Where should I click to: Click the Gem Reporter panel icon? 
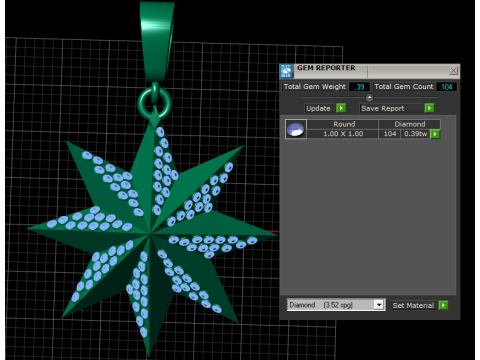click(286, 71)
